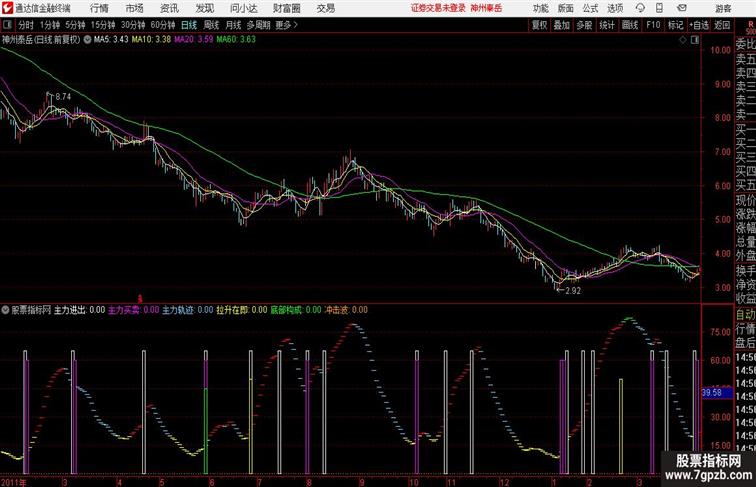Screen dimensions: 756x487
Task: Open the 行情 menu
Action: (x=99, y=8)
